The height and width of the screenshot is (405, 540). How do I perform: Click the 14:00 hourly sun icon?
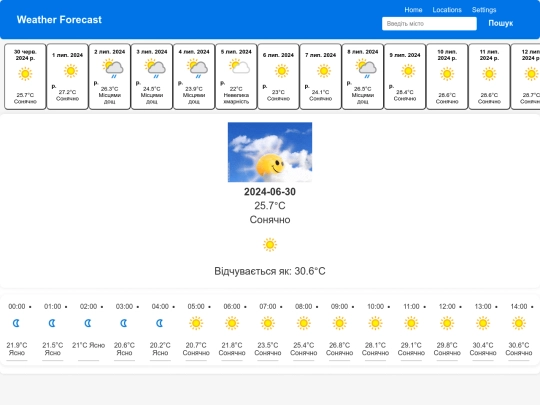click(518, 323)
